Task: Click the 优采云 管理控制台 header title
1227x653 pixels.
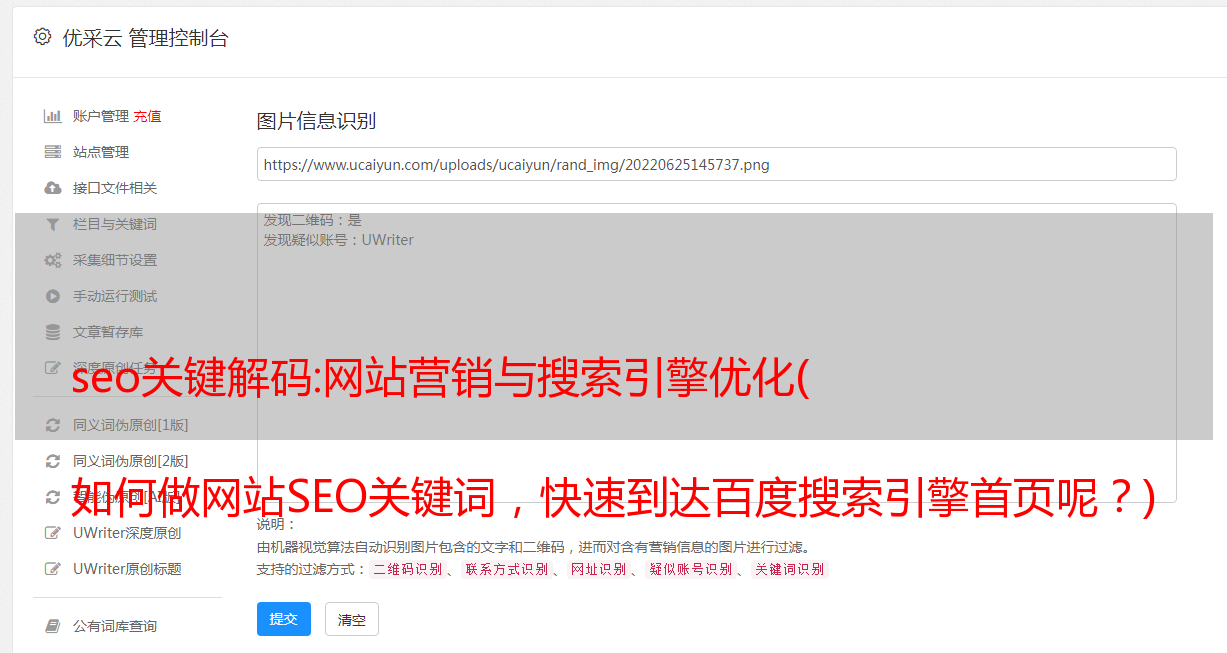Action: pyautogui.click(x=145, y=38)
